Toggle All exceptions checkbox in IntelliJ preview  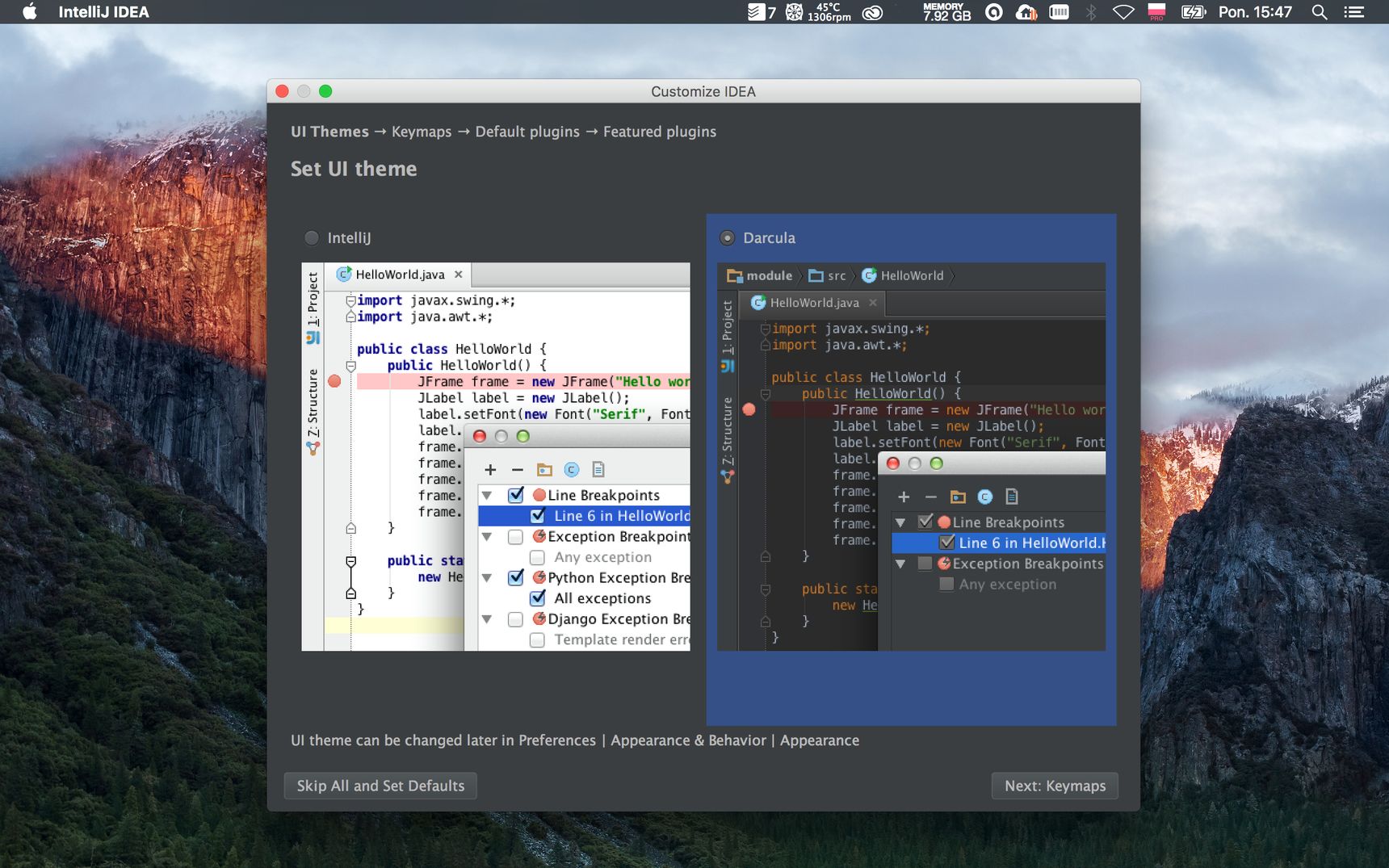coord(538,598)
